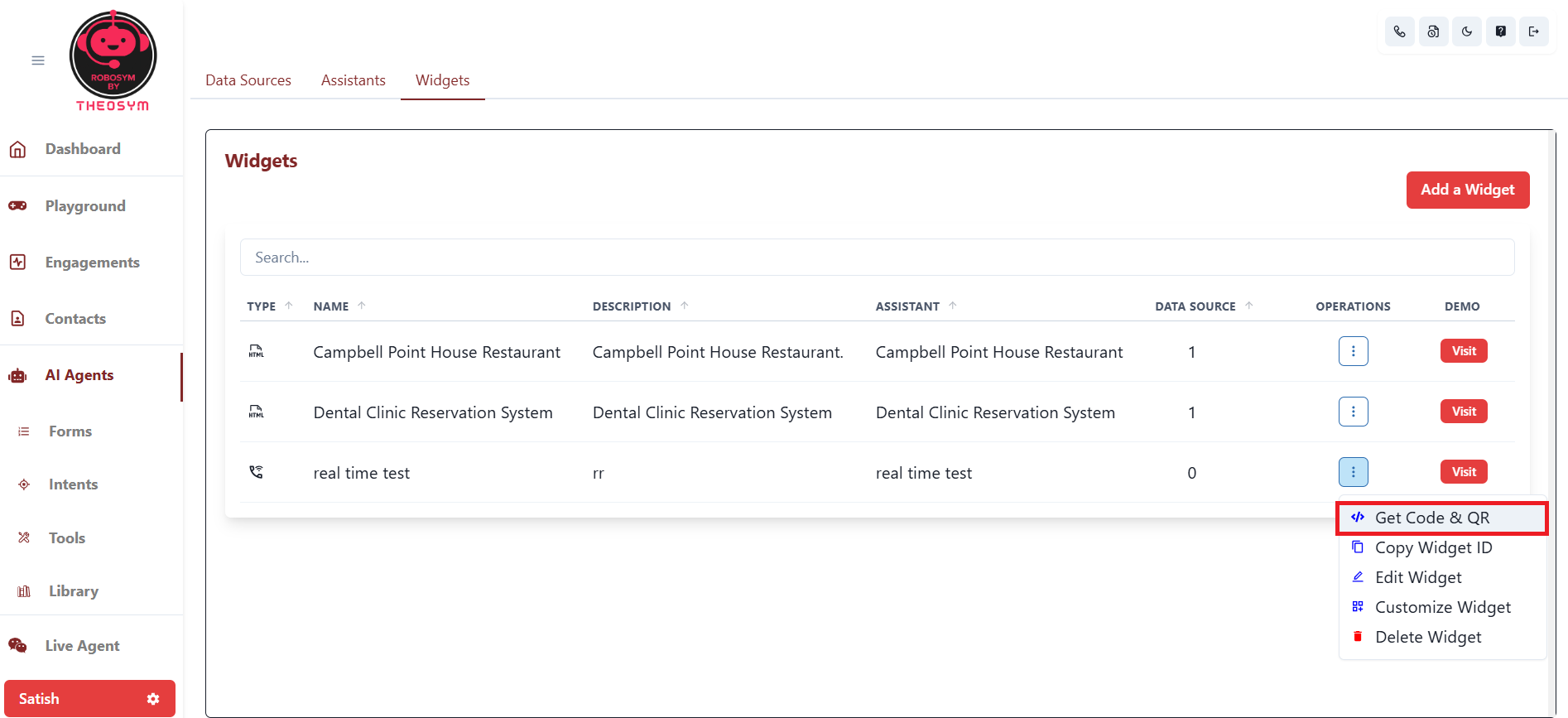Choose Edit Widget menu item
This screenshot has width=1568, height=718.
pyautogui.click(x=1441, y=577)
